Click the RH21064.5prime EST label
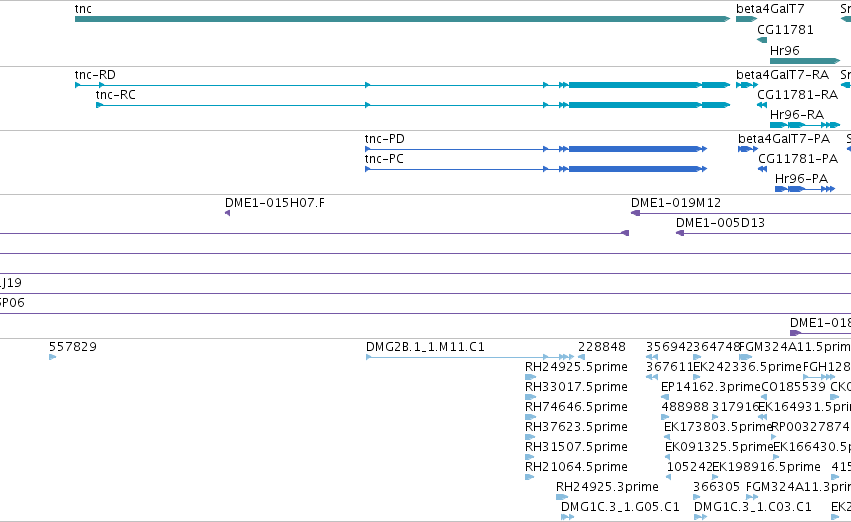The width and height of the screenshot is (851, 522). 576,467
